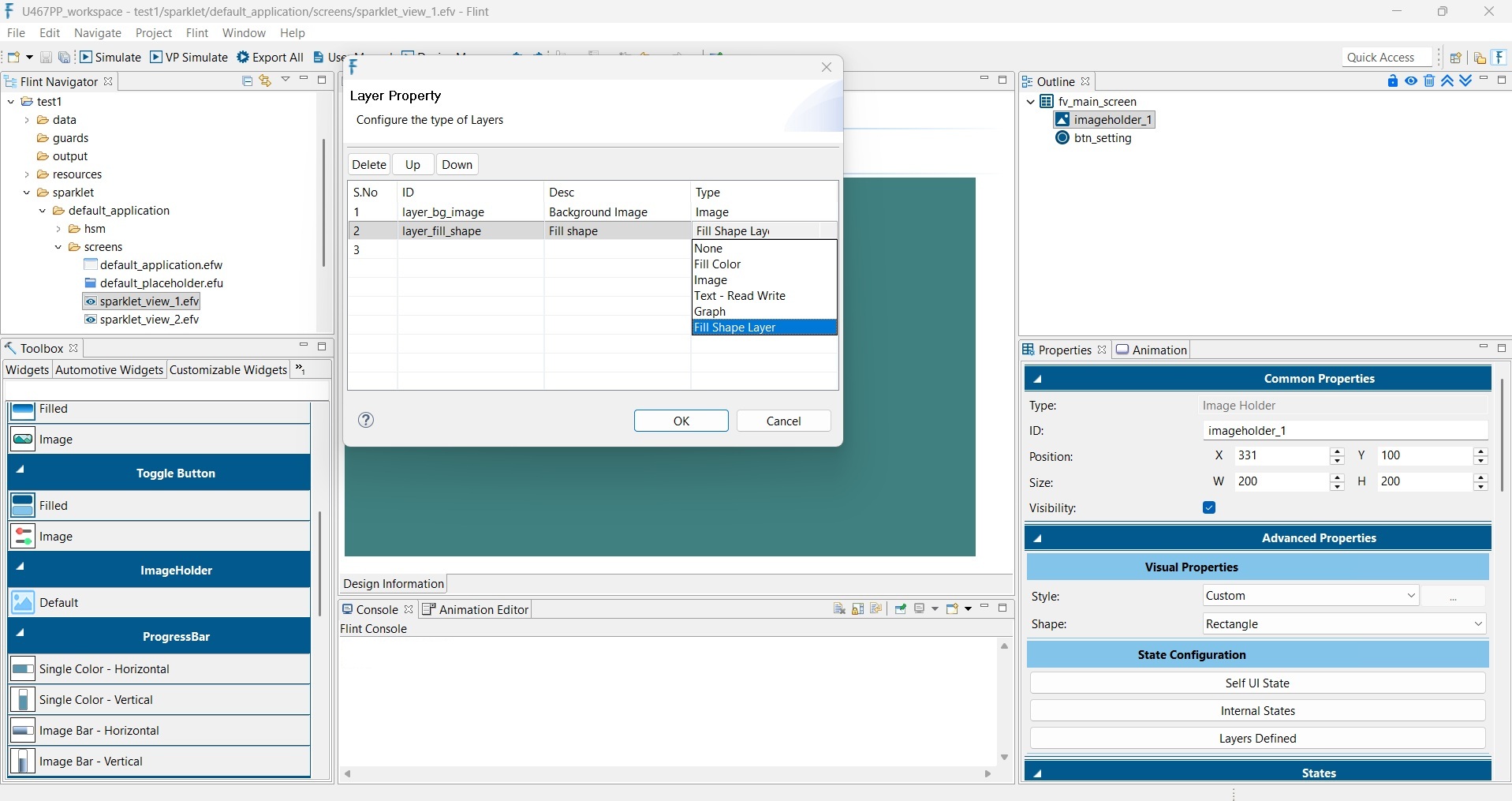Pick Image Bar - Vertical widget
This screenshot has width=1512, height=801.
[159, 762]
